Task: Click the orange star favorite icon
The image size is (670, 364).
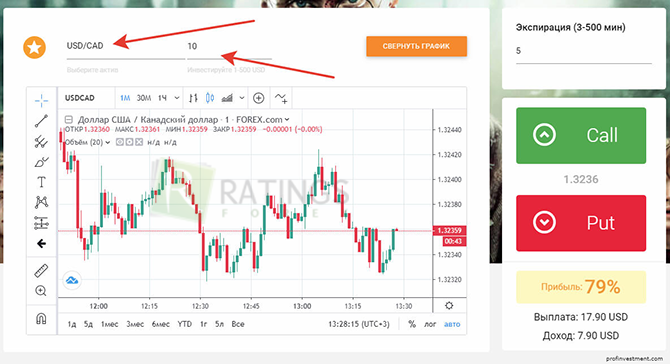Action: tap(34, 47)
